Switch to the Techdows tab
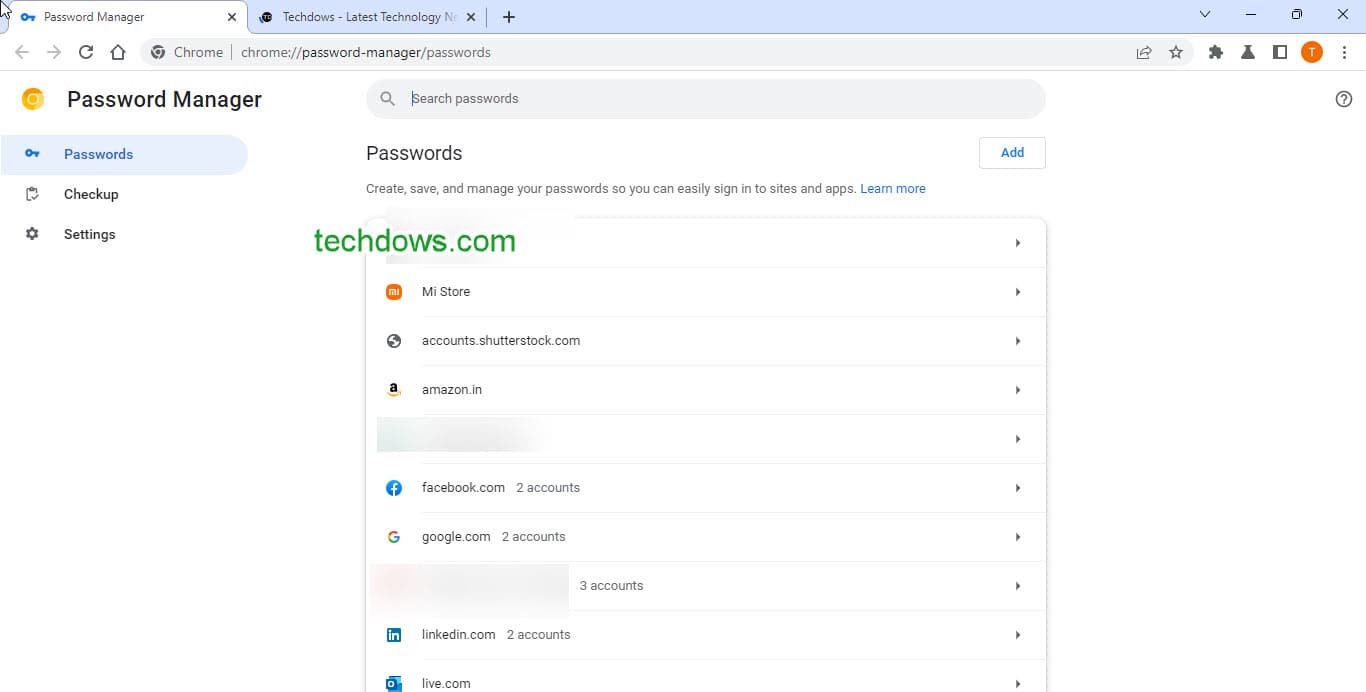Viewport: 1366px width, 692px height. (x=366, y=17)
